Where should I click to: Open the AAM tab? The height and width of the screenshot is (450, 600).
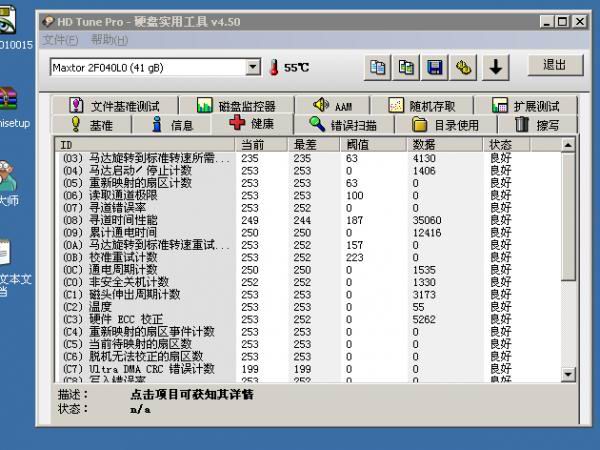coord(332,105)
